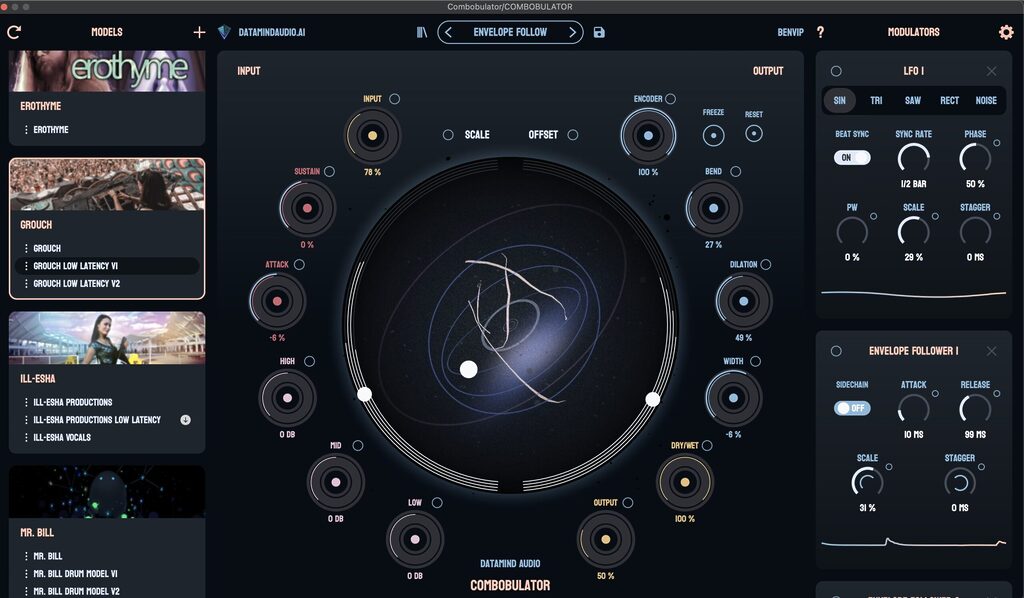Image resolution: width=1024 pixels, height=598 pixels.
Task: Click drag handle for Ill-Esha Vocals
Action: point(26,437)
